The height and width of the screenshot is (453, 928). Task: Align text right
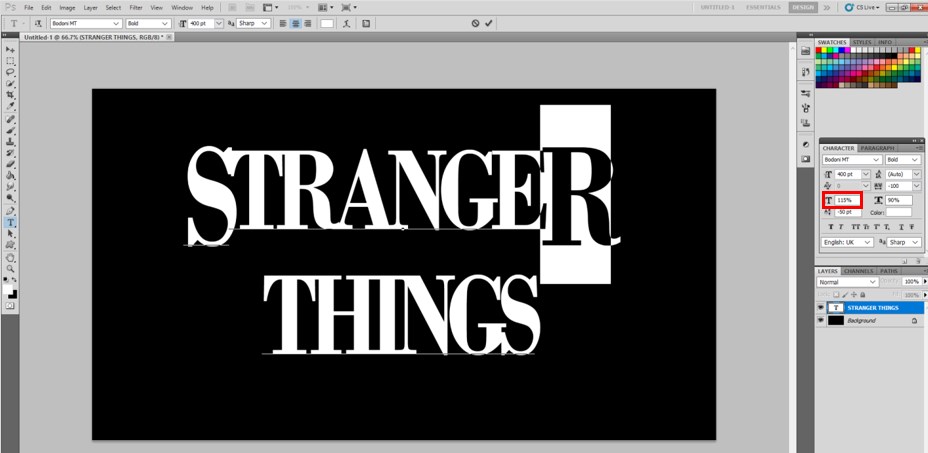point(308,23)
